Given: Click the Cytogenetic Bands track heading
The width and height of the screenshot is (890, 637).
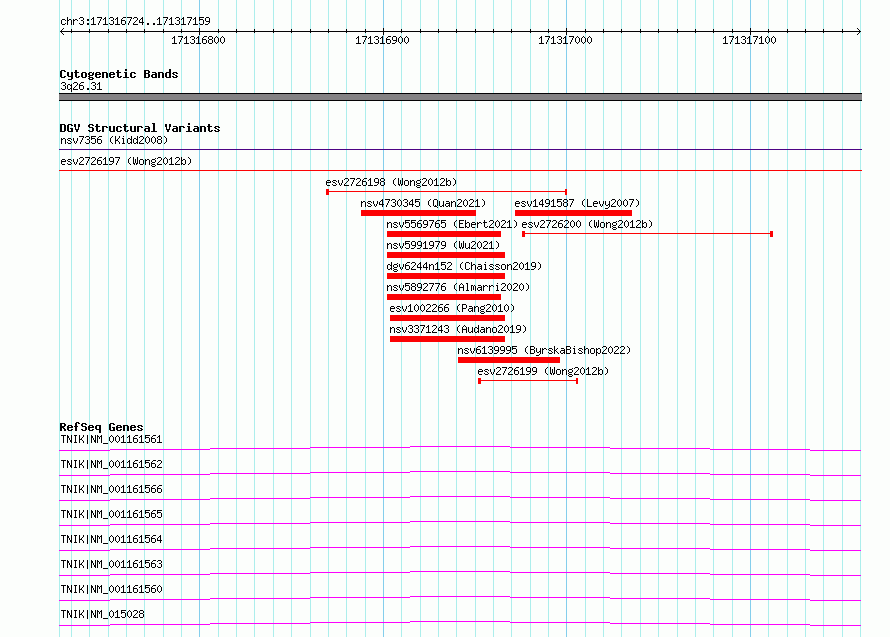Looking at the screenshot, I should click(119, 74).
